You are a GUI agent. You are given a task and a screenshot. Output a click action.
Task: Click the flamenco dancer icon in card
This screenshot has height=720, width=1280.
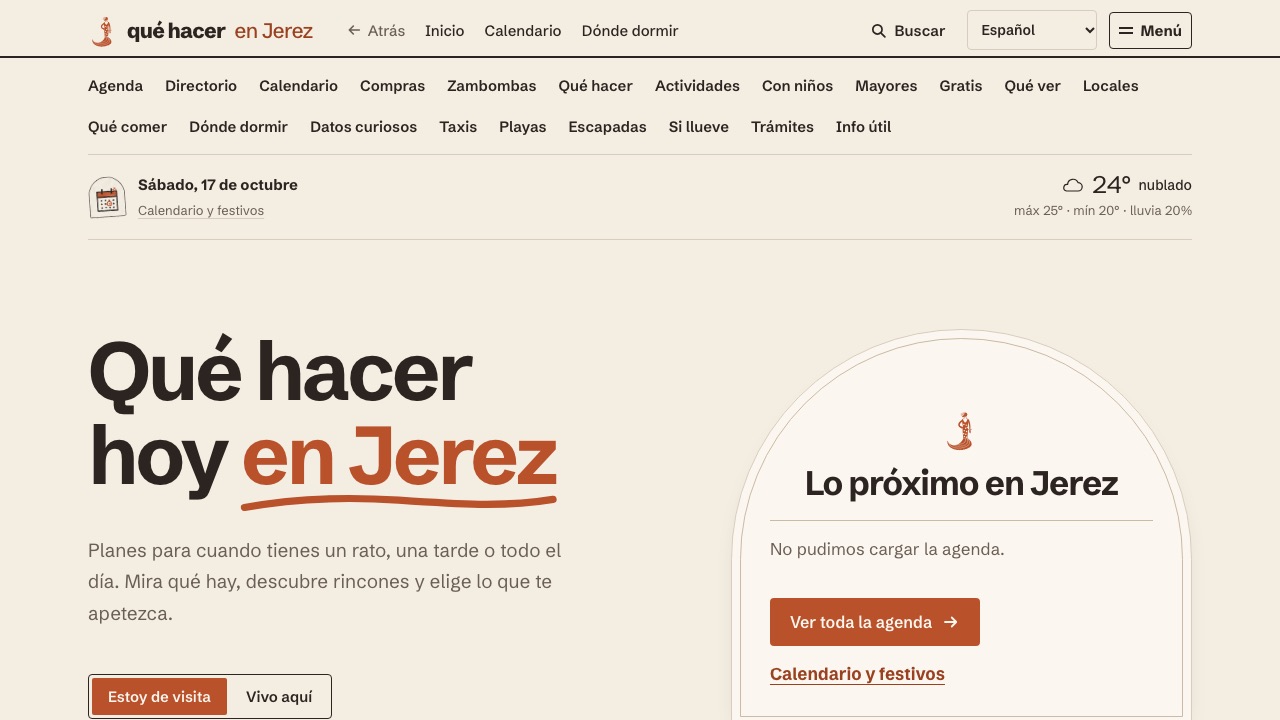(961, 431)
